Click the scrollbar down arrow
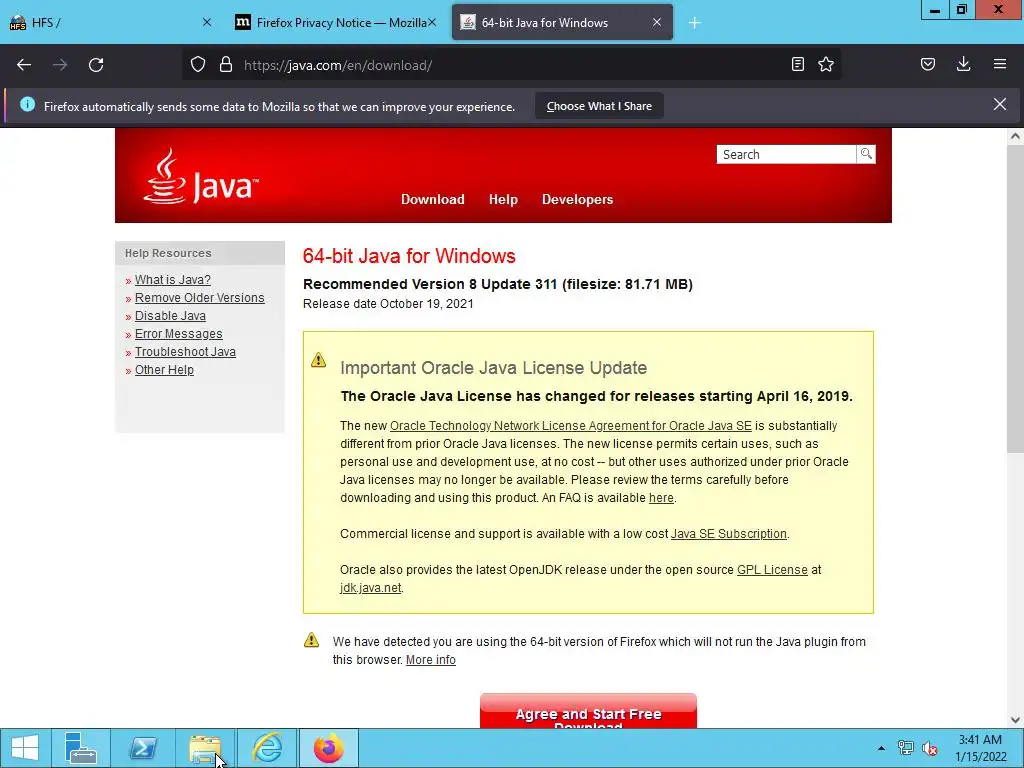 tap(1015, 720)
